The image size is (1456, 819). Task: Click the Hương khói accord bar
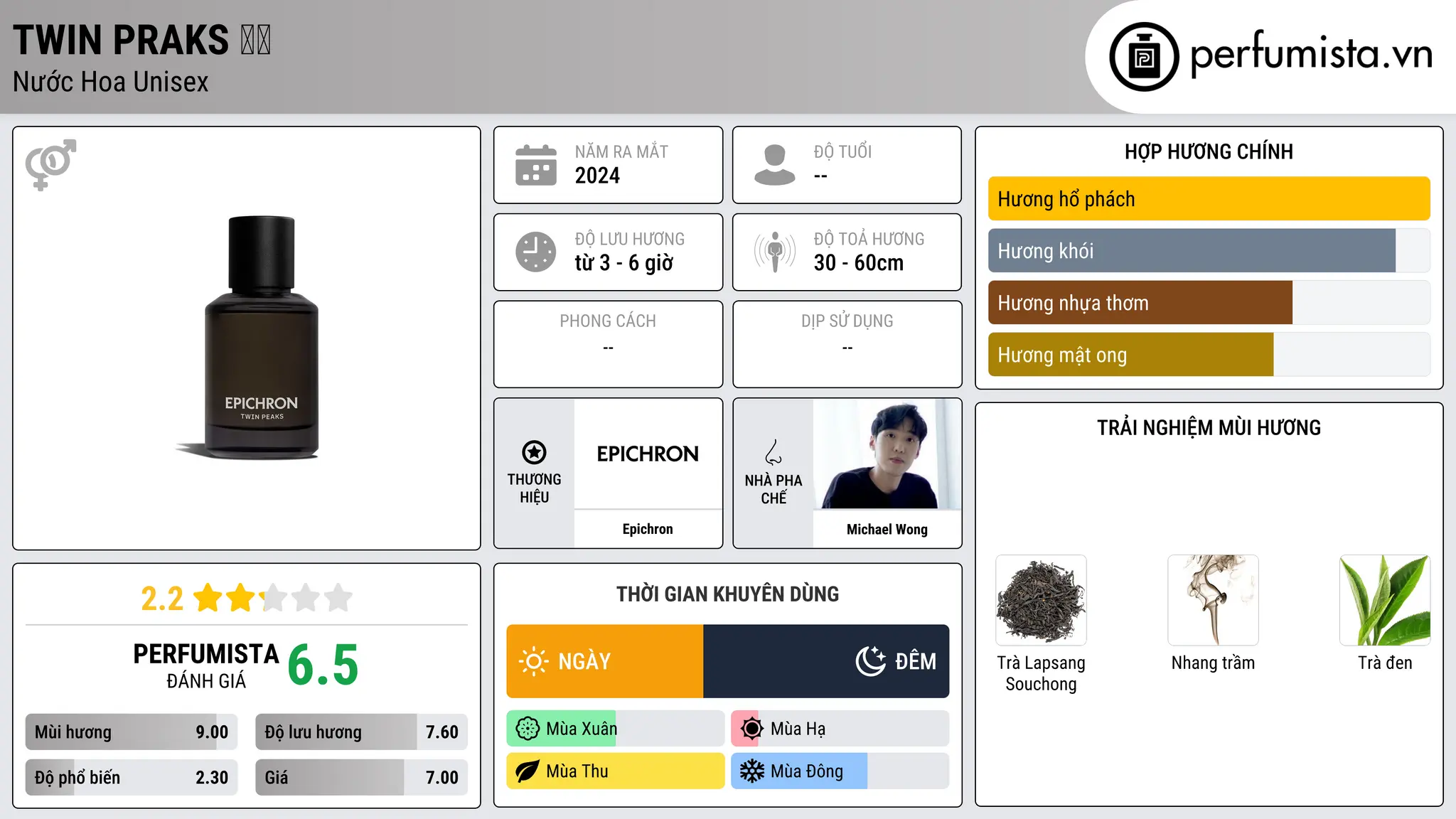coord(1209,251)
